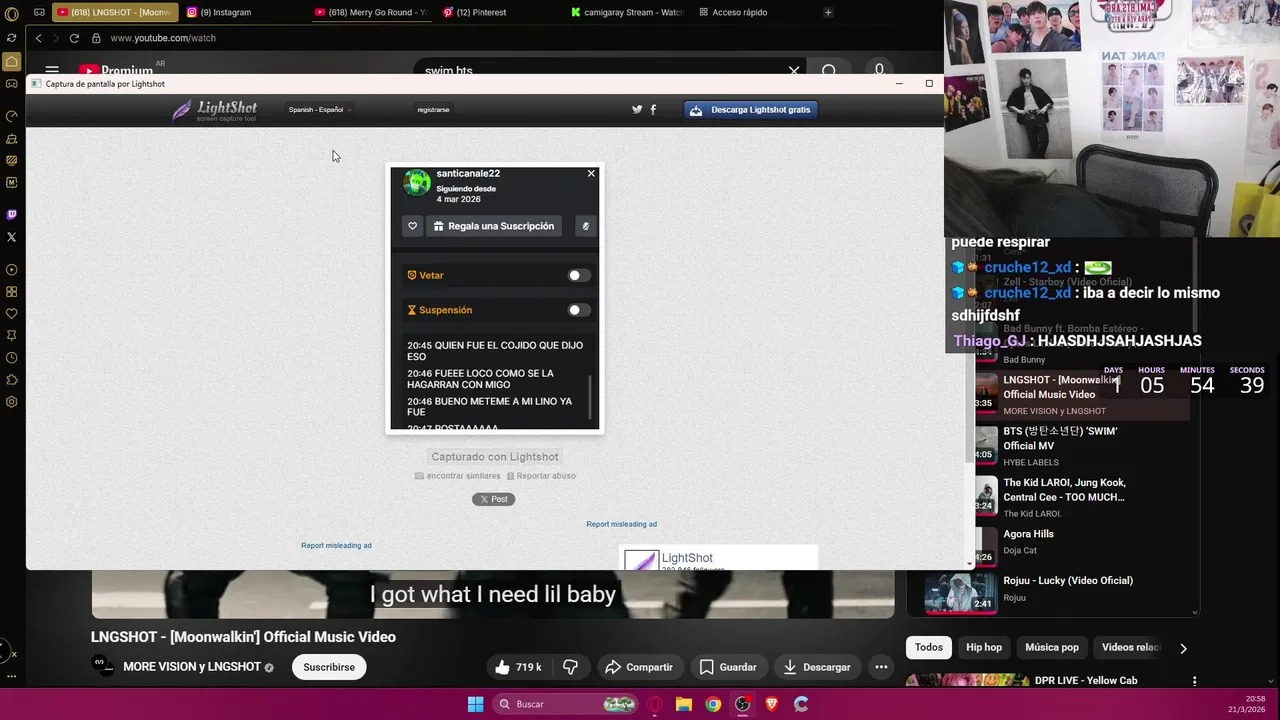Open the four-squares Speed Dial sidebar icon
Viewport: 1280px width, 720px height.
[12, 292]
